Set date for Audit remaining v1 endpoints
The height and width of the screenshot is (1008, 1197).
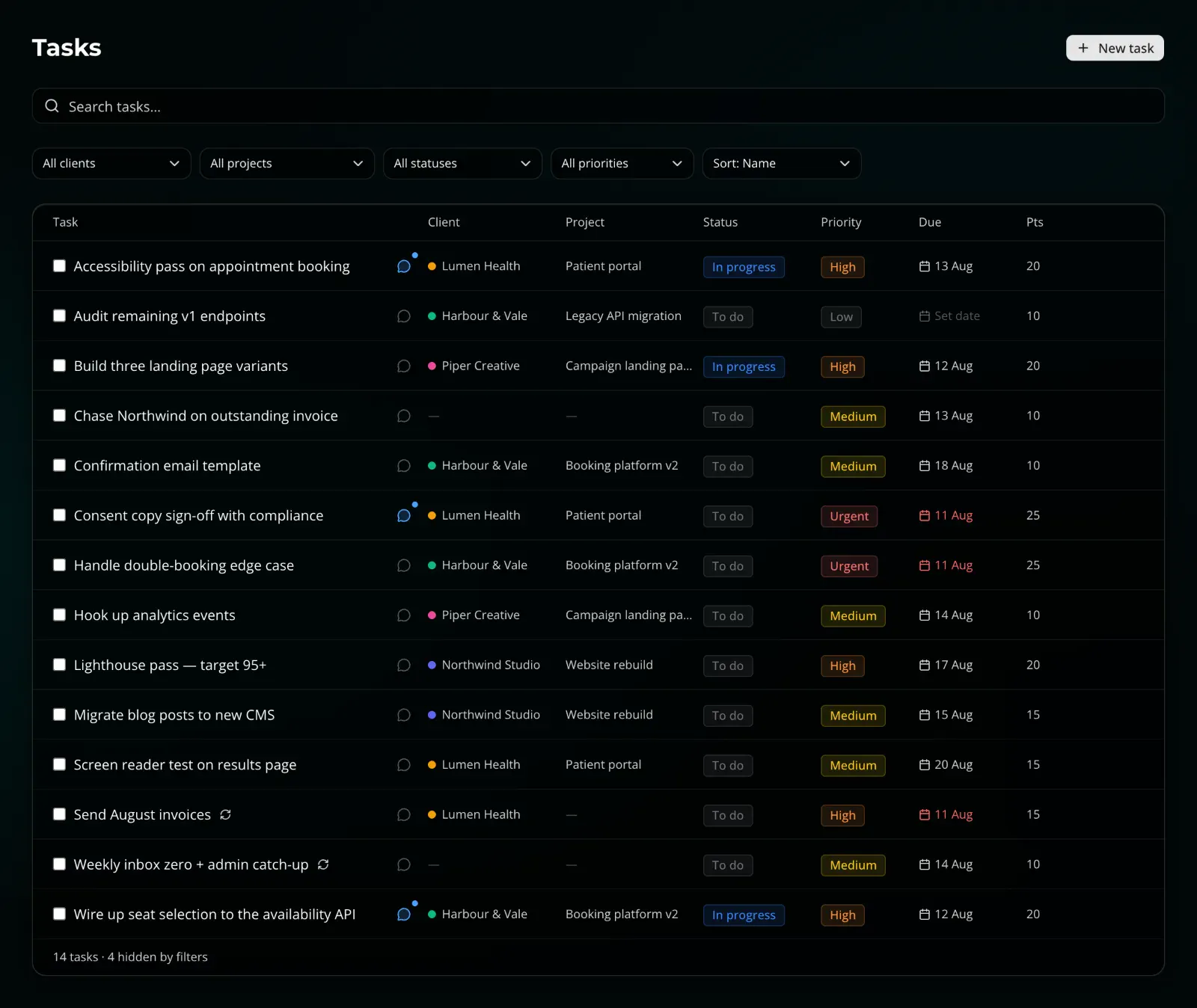click(949, 316)
